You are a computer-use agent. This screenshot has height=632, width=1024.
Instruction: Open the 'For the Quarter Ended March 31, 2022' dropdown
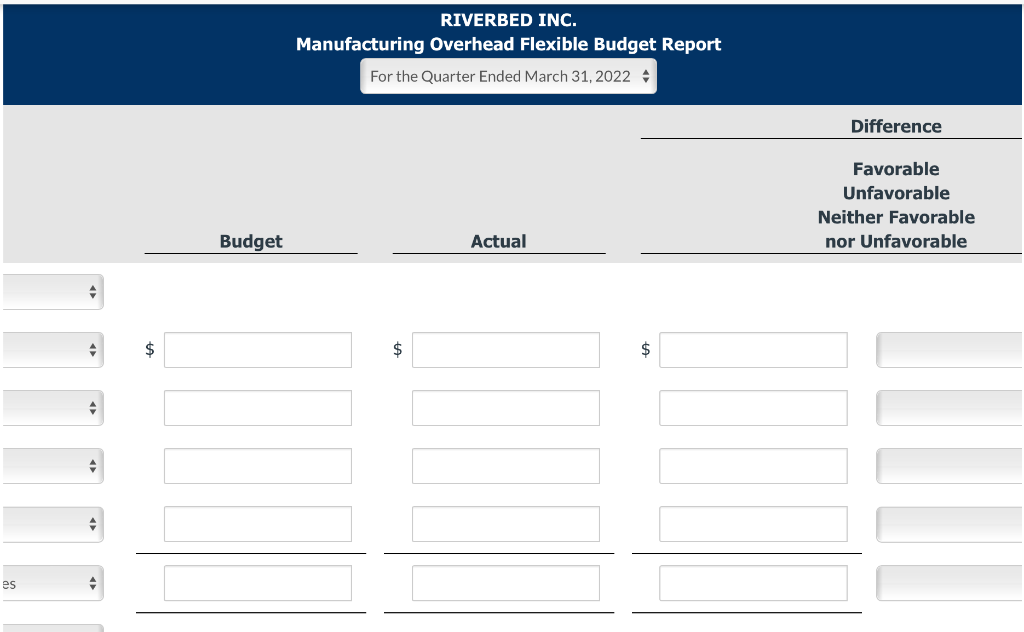508,75
